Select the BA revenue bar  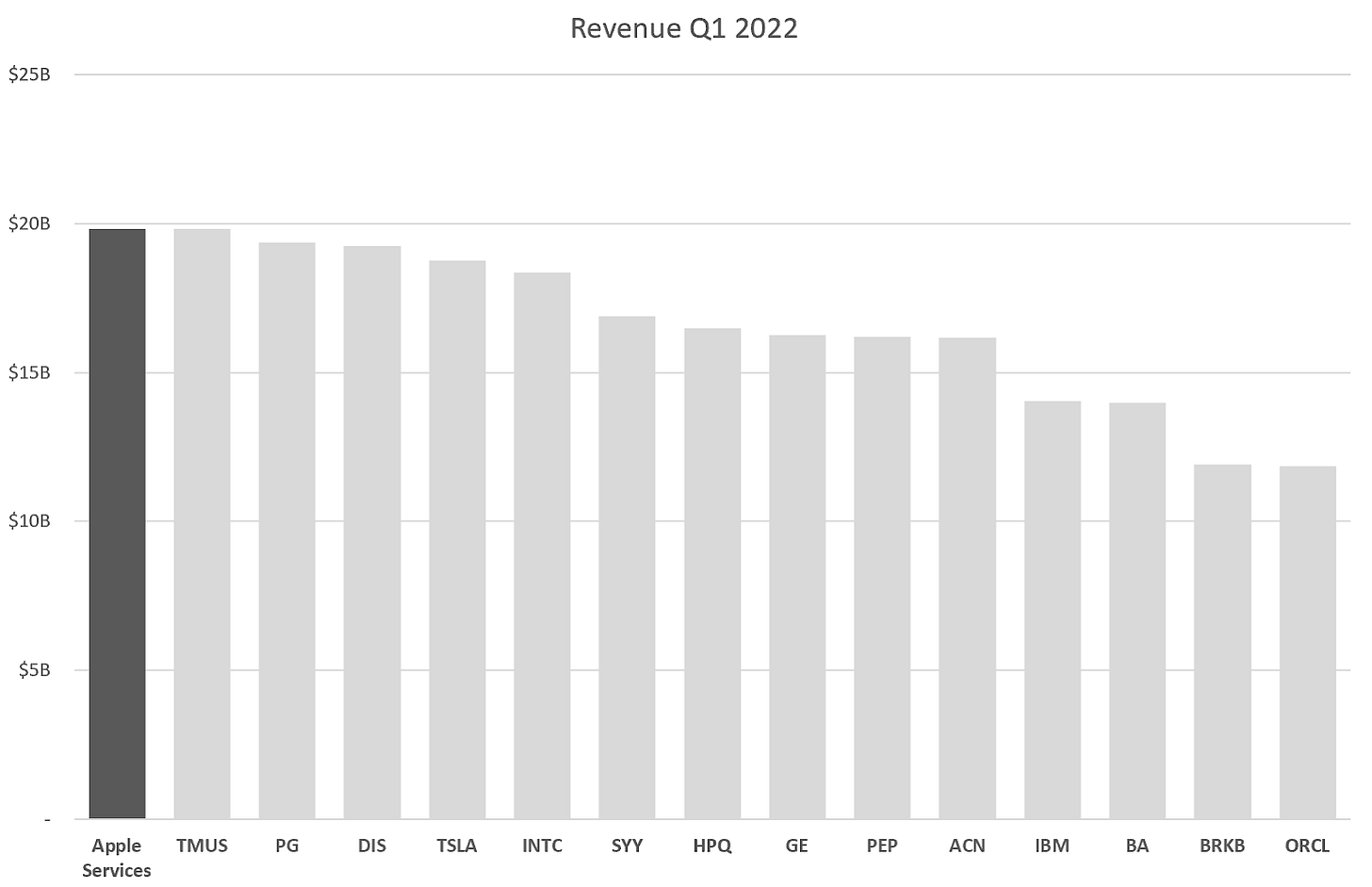(x=1137, y=611)
